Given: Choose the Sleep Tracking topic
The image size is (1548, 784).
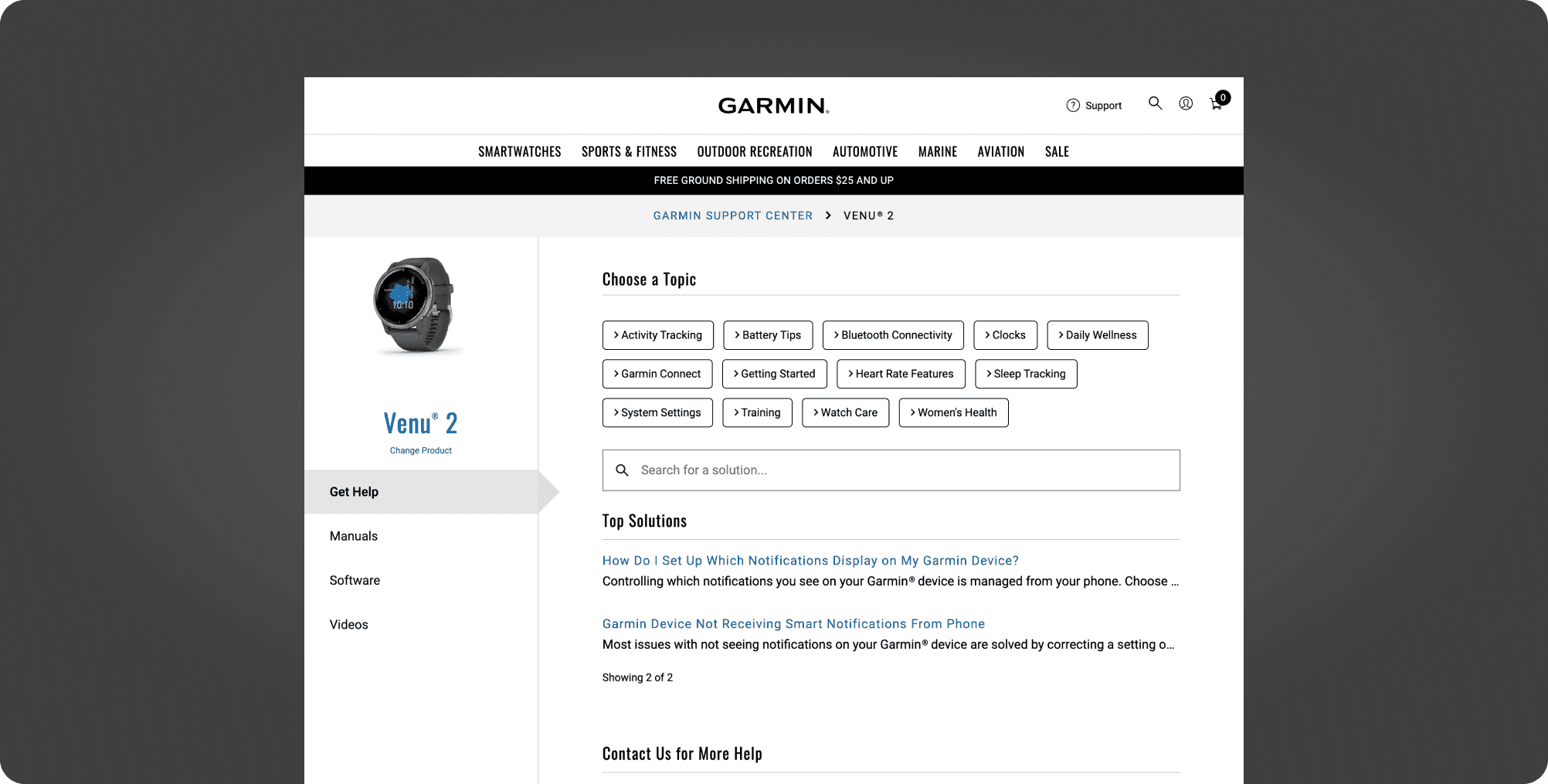Looking at the screenshot, I should coord(1026,374).
